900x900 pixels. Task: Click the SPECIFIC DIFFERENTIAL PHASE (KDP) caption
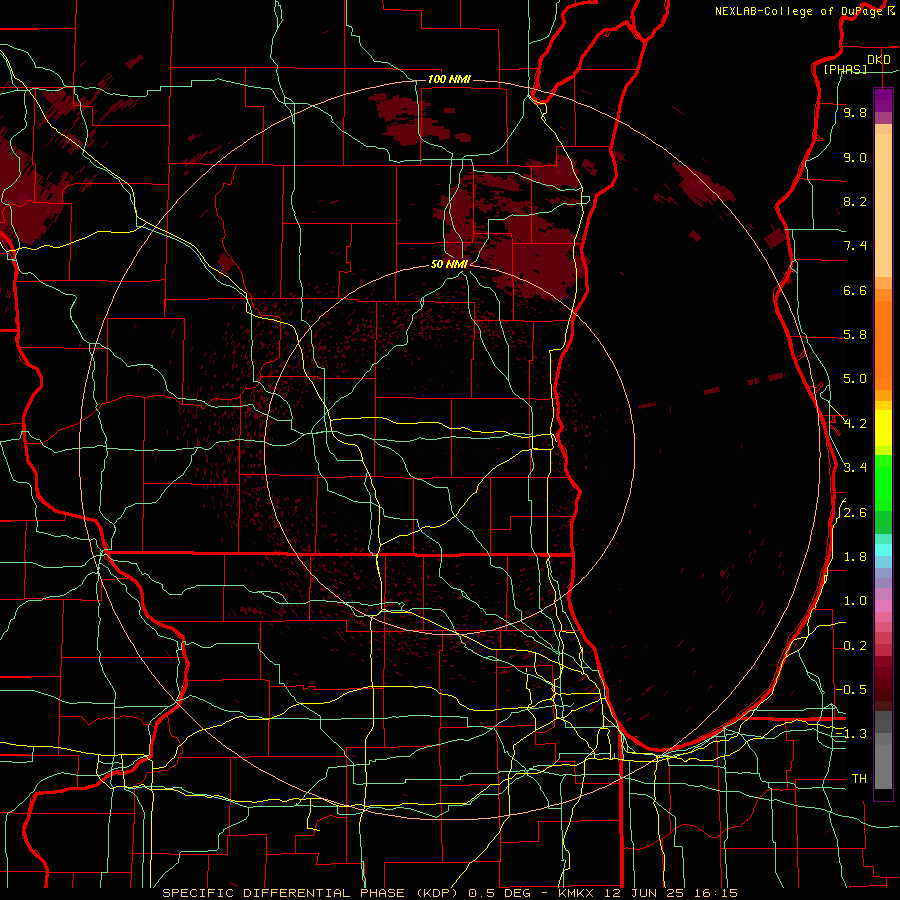pos(312,893)
